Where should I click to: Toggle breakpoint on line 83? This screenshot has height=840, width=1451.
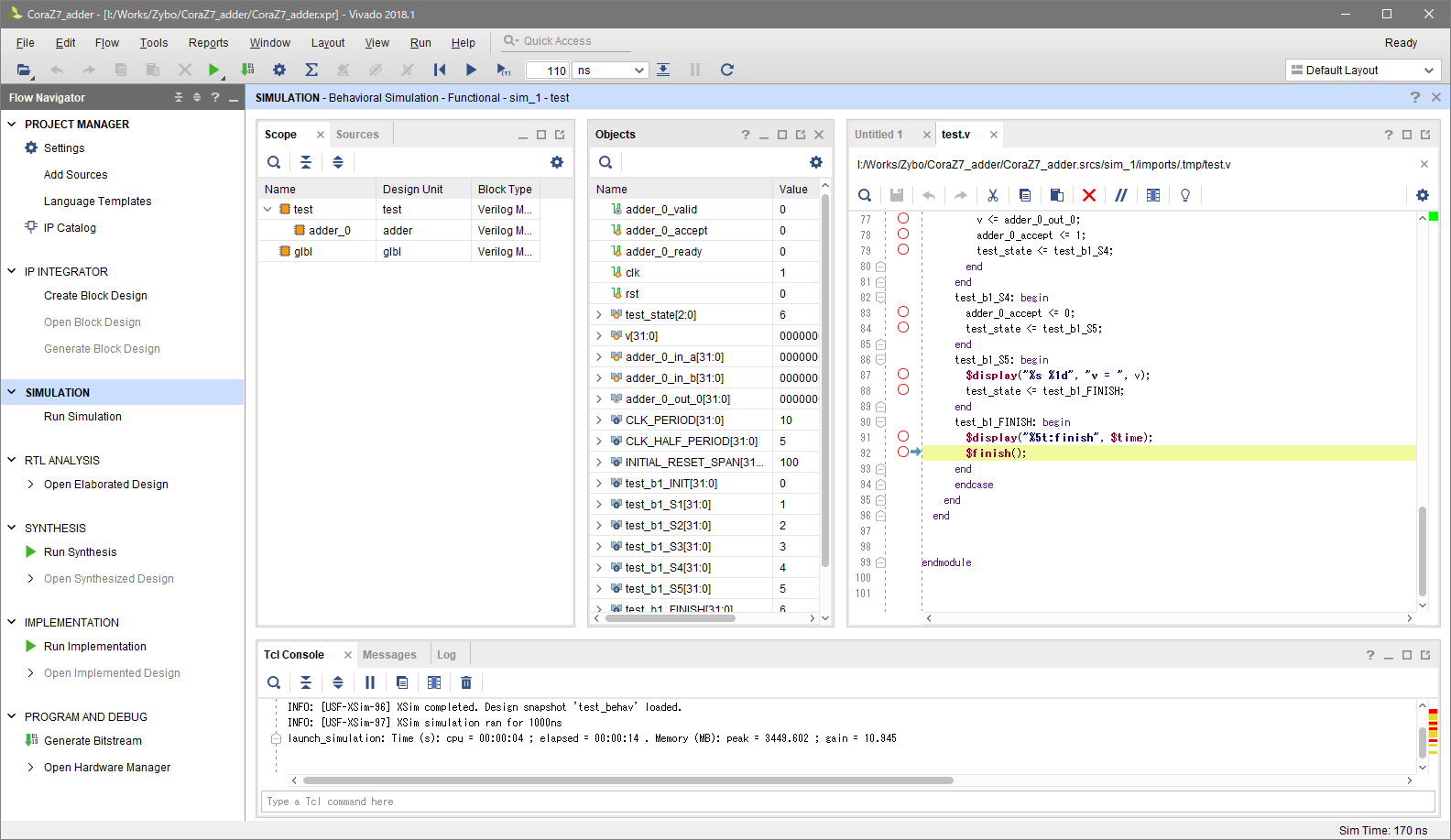(x=903, y=312)
